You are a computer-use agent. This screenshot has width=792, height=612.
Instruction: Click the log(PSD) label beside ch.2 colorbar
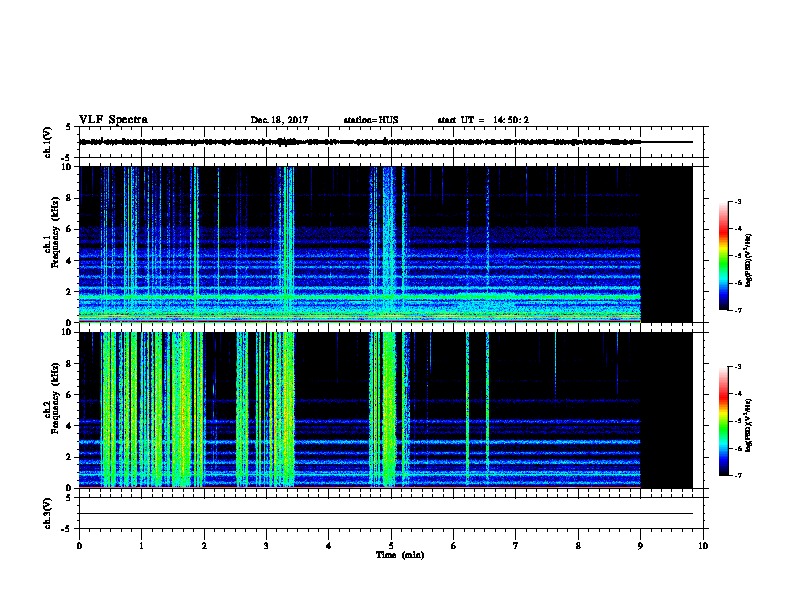pyautogui.click(x=748, y=426)
